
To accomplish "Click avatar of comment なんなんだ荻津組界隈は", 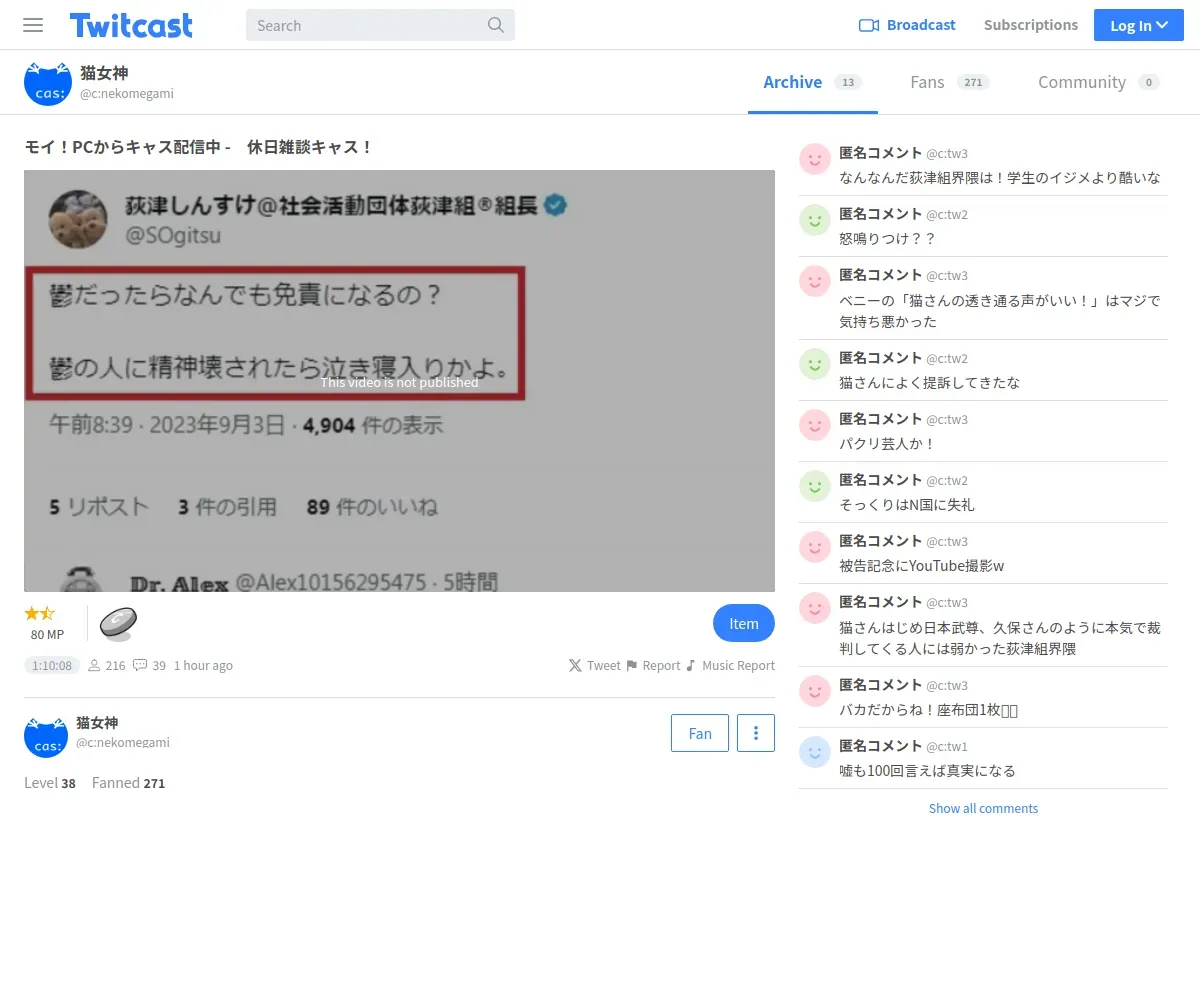I will click(x=815, y=159).
